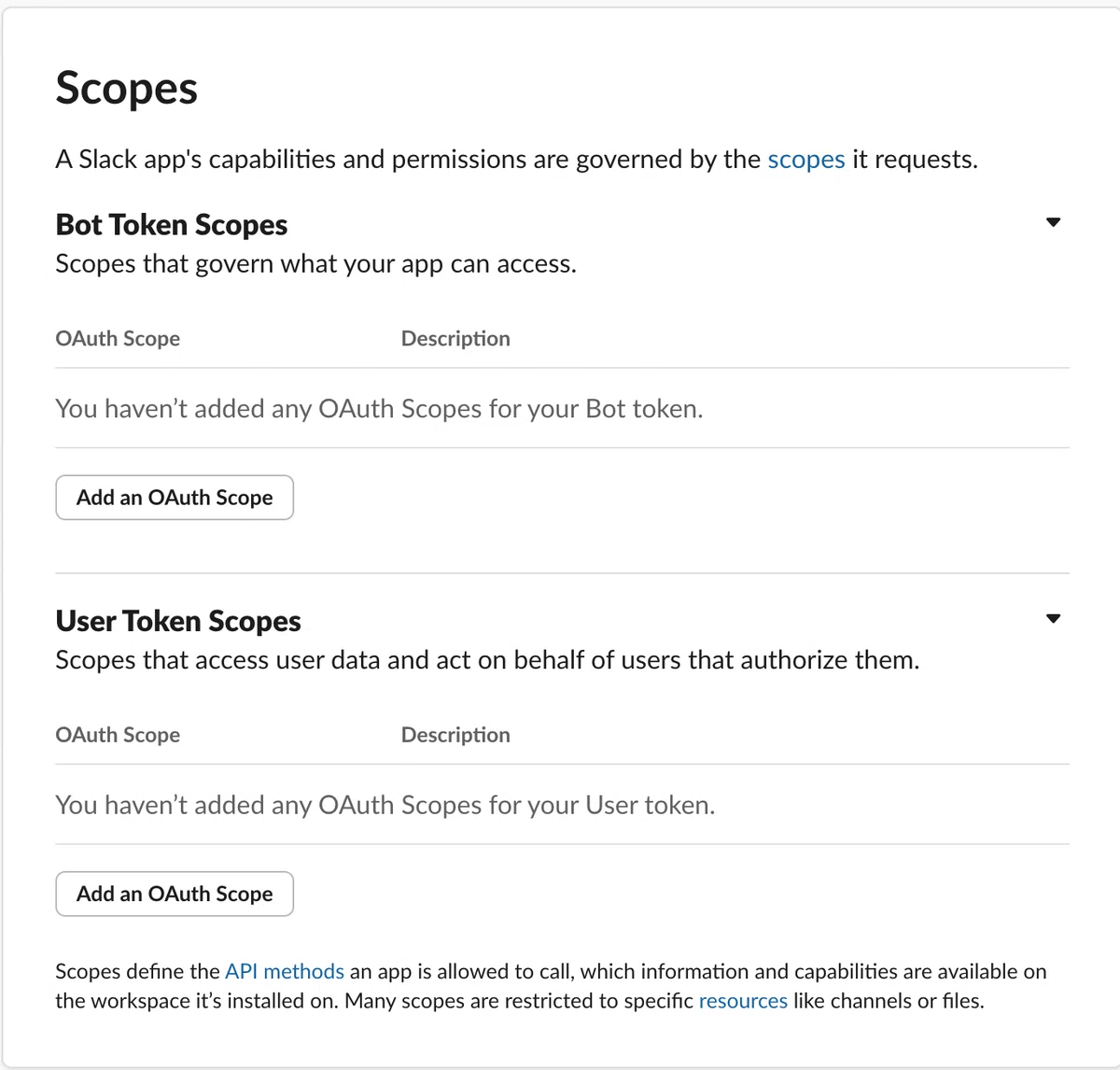Collapse the Bot Token Scopes section arrow
The width and height of the screenshot is (1120, 1070).
click(x=1053, y=222)
